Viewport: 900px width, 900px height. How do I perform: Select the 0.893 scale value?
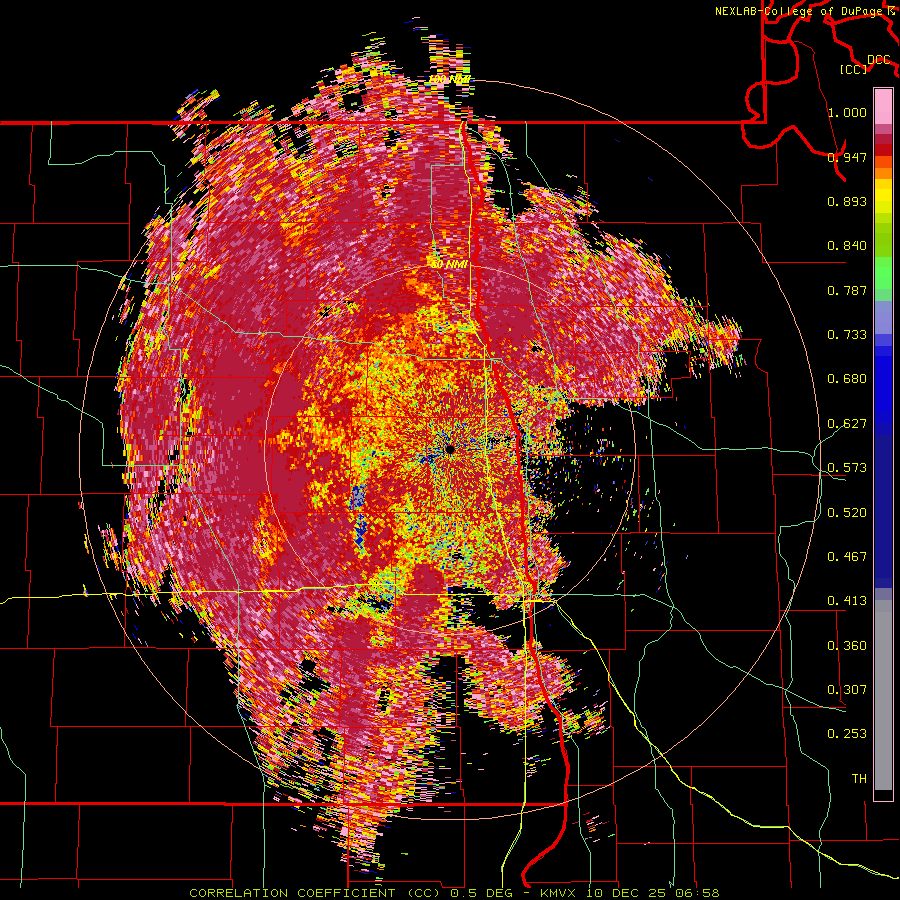847,201
